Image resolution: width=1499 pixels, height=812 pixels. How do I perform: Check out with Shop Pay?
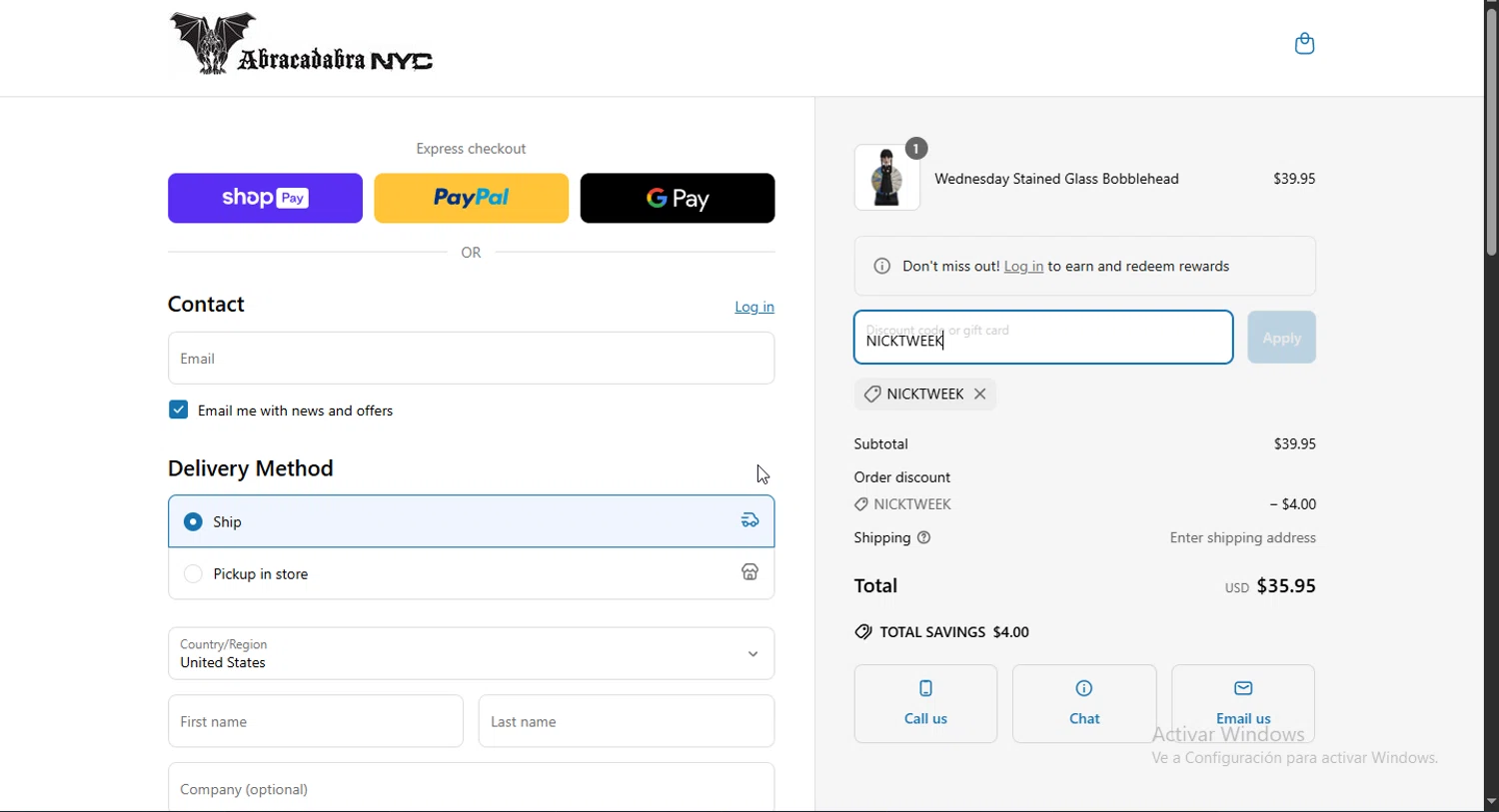tap(265, 199)
